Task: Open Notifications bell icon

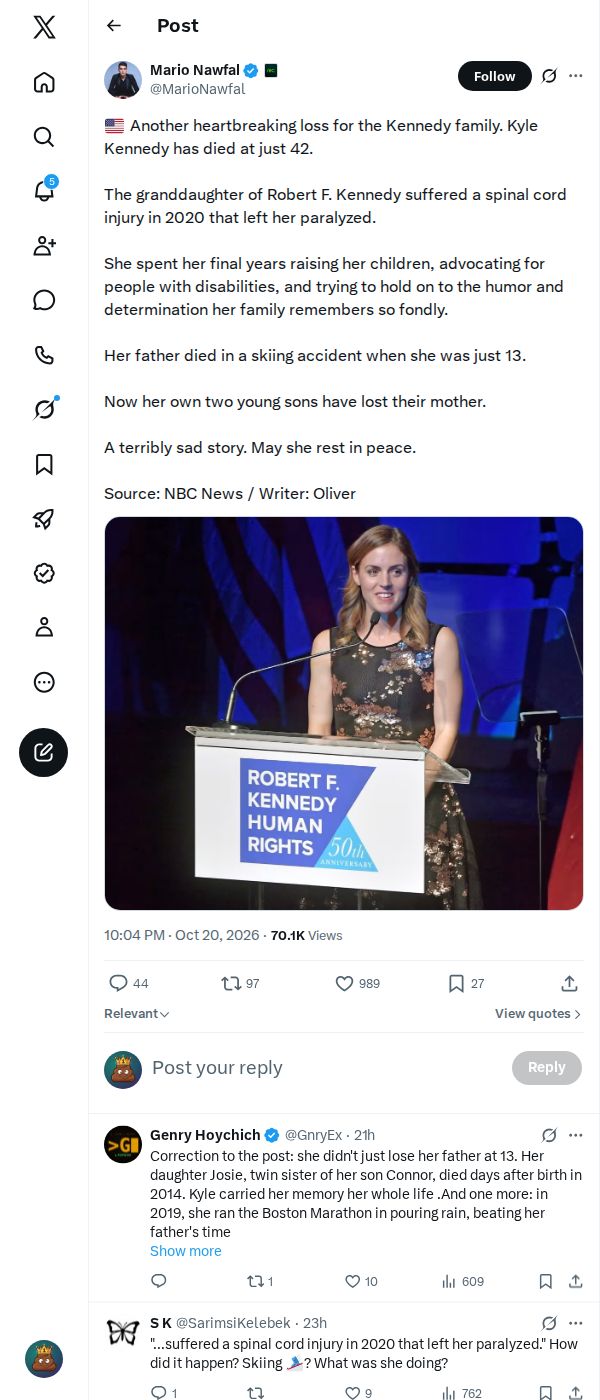Action: (x=44, y=190)
